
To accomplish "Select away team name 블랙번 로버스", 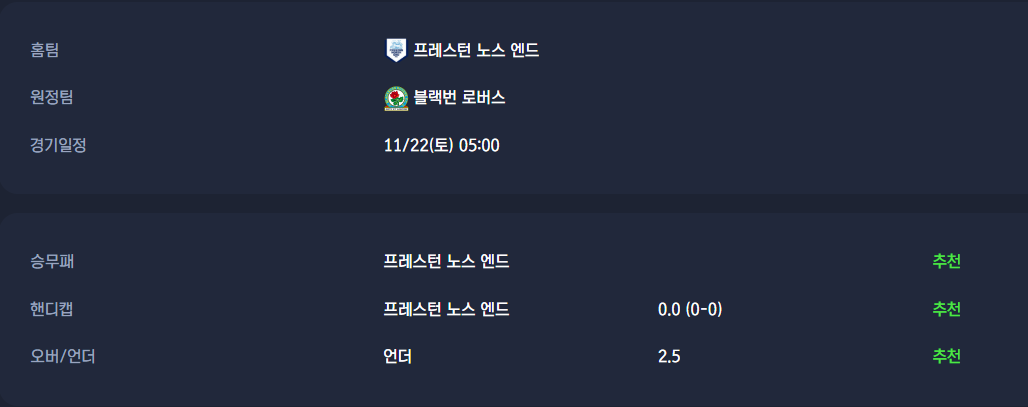I will click(x=459, y=98).
